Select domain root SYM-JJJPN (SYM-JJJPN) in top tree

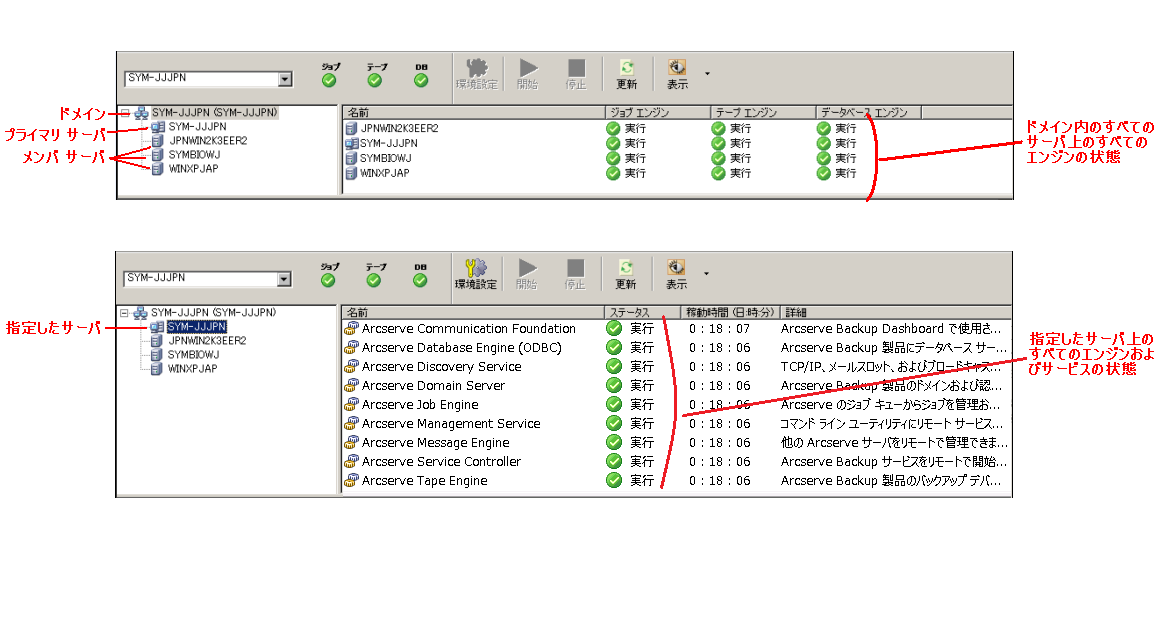pos(215,113)
